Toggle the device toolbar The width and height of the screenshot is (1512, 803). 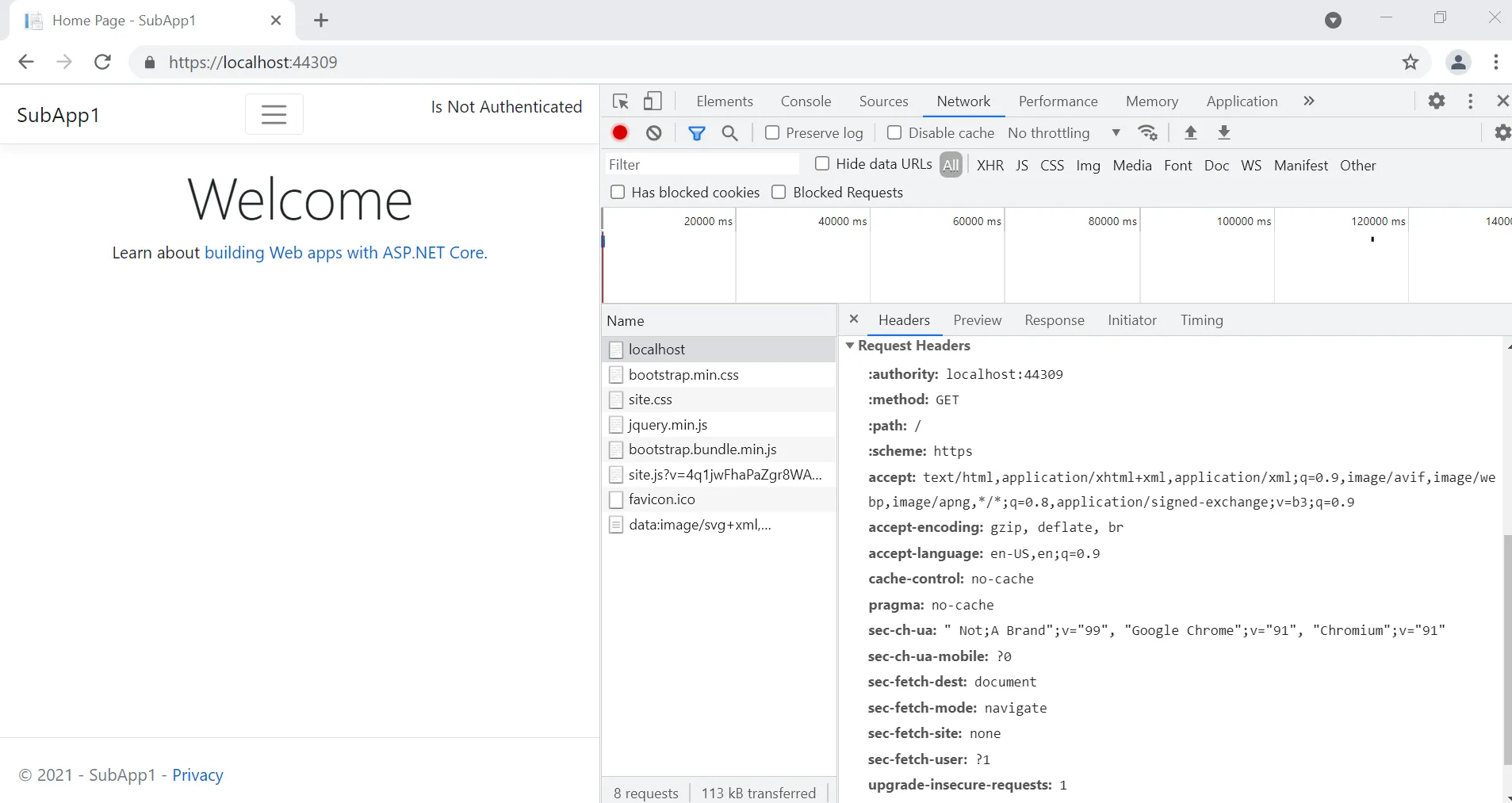(653, 101)
